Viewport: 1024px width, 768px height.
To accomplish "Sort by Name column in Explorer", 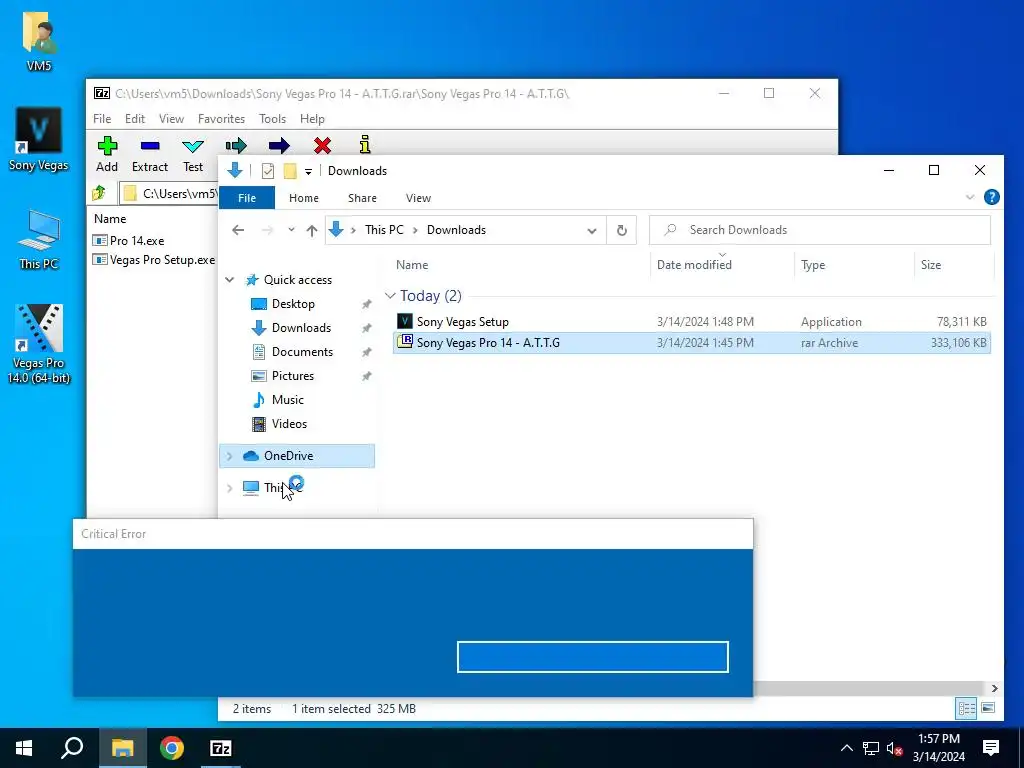I will coord(412,264).
